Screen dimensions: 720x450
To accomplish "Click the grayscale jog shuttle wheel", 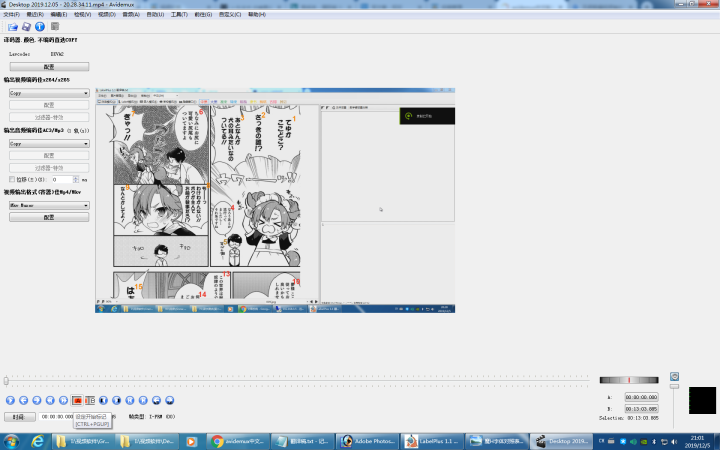I will click(x=629, y=380).
